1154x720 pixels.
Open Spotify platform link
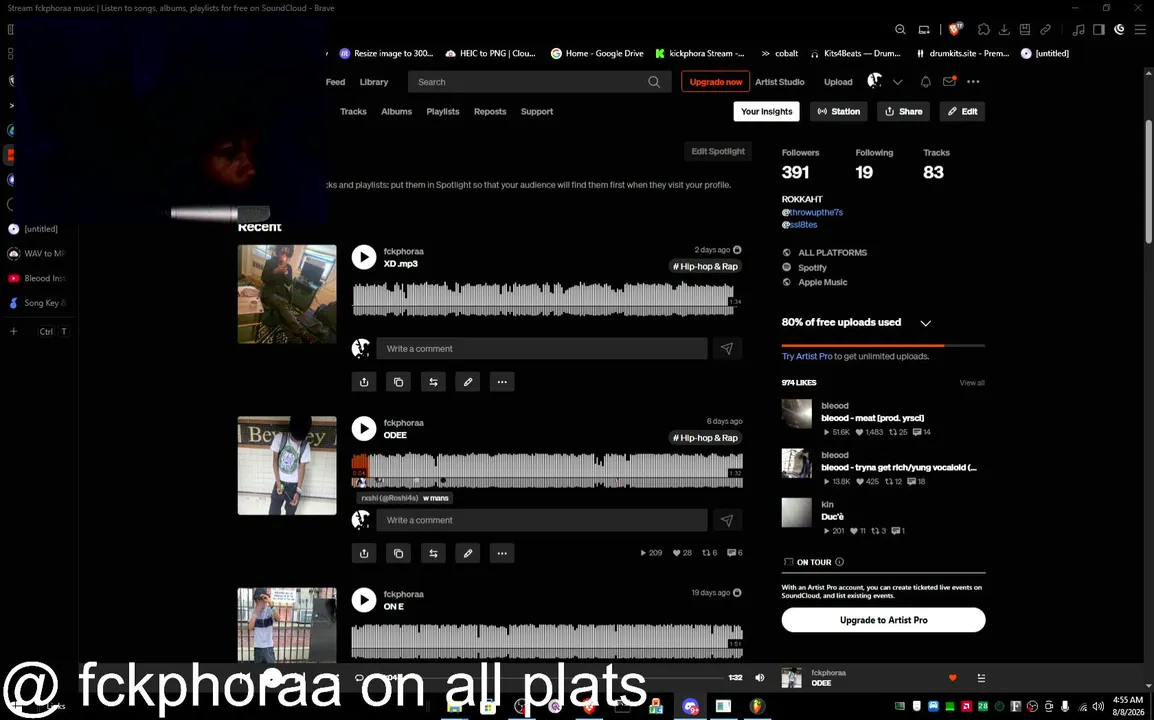813,268
